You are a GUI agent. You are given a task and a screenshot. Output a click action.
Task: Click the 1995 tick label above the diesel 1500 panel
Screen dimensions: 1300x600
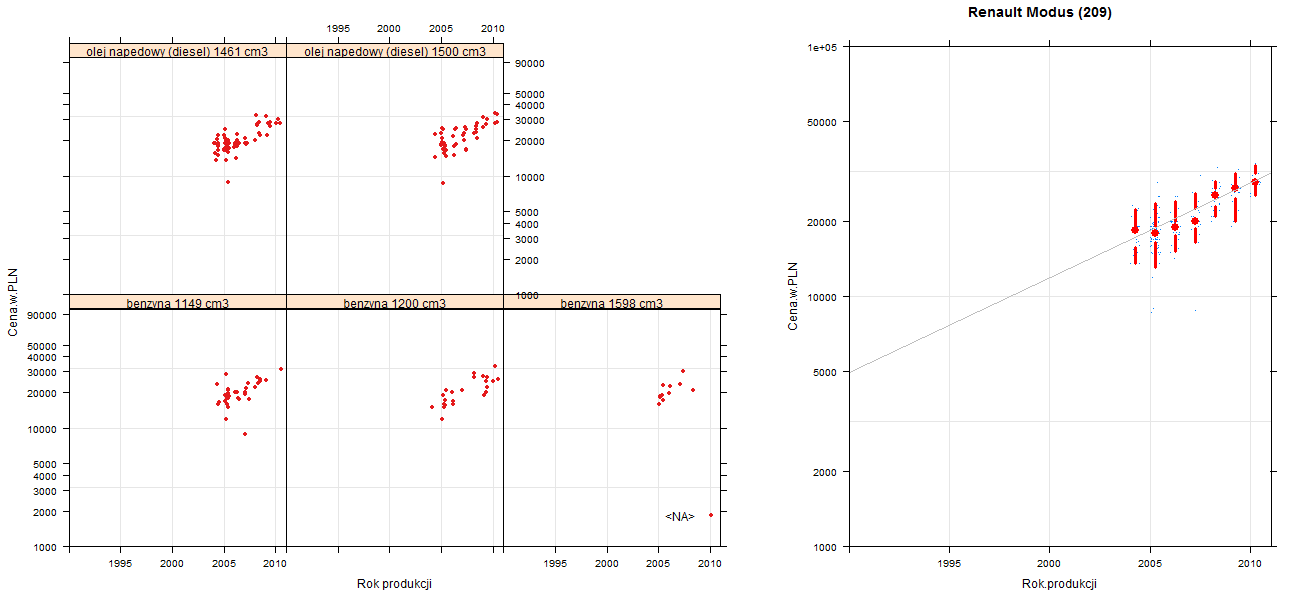pos(338,29)
